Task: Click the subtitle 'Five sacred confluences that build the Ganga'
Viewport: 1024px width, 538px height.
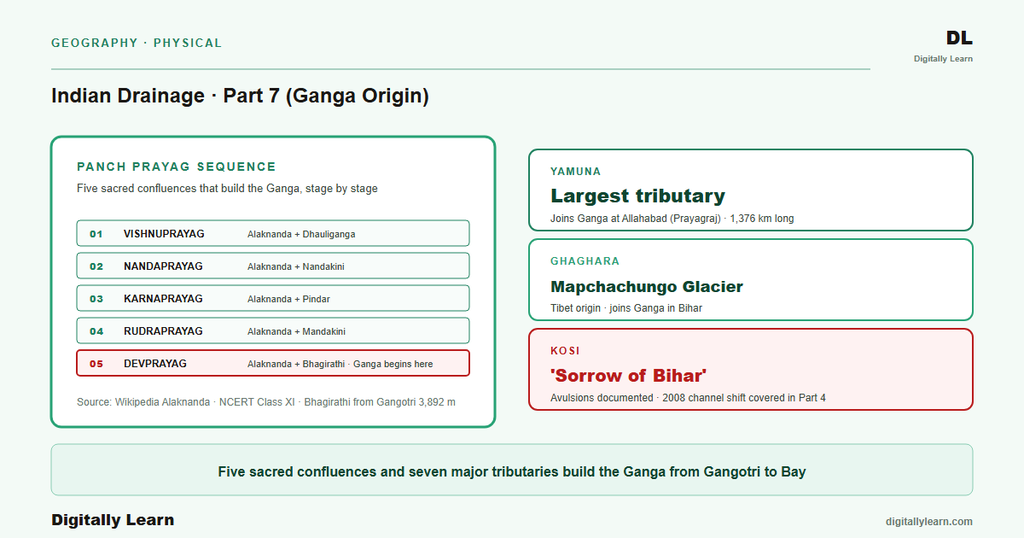Action: pyautogui.click(x=227, y=189)
